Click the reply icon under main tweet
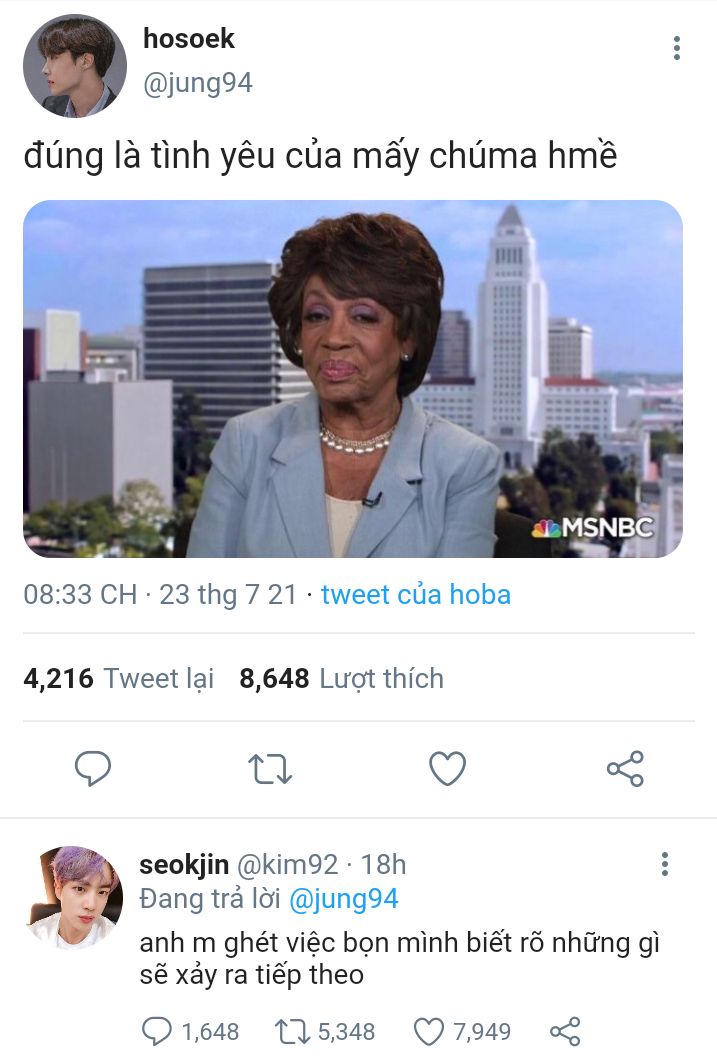The height and width of the screenshot is (1057, 717). (x=93, y=768)
